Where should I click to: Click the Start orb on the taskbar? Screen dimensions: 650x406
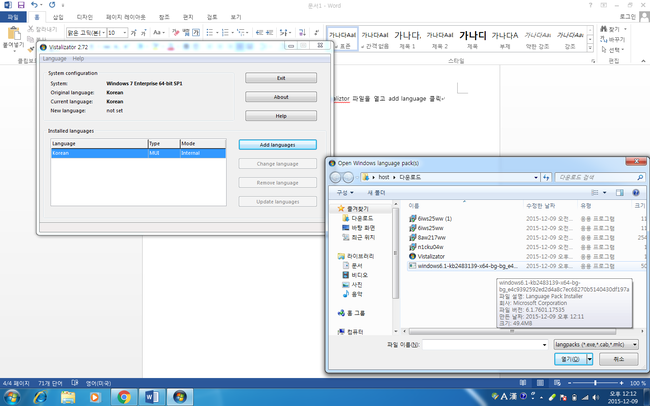[x=12, y=397]
